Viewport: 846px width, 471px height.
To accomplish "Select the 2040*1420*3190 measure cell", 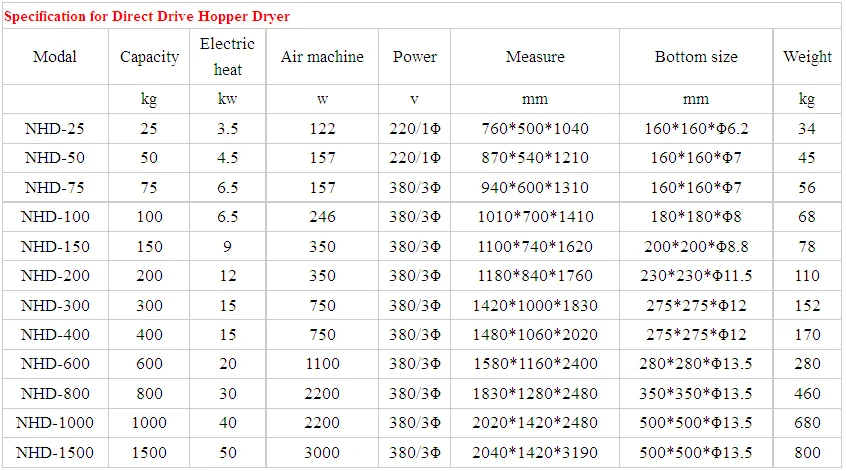I will 534,453.
